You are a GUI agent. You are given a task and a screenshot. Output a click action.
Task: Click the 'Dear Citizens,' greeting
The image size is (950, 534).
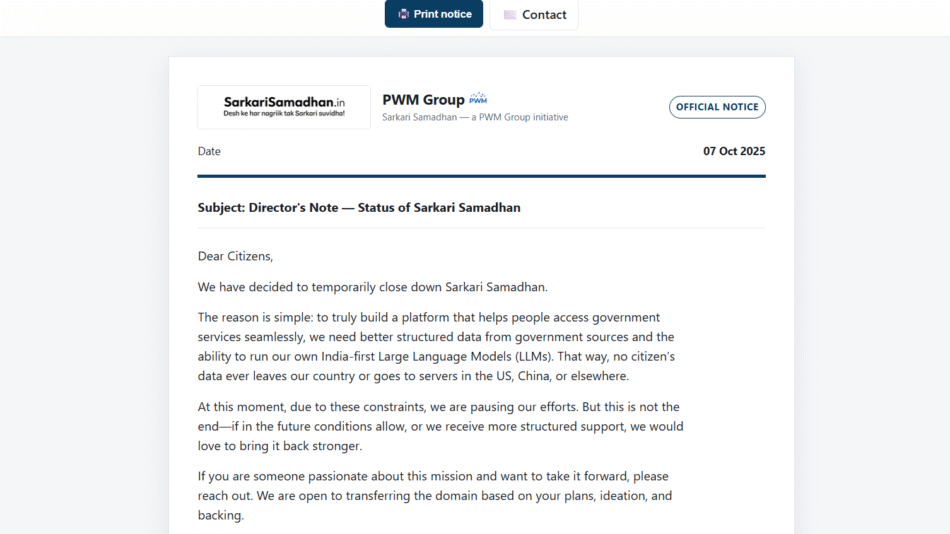pyautogui.click(x=235, y=257)
